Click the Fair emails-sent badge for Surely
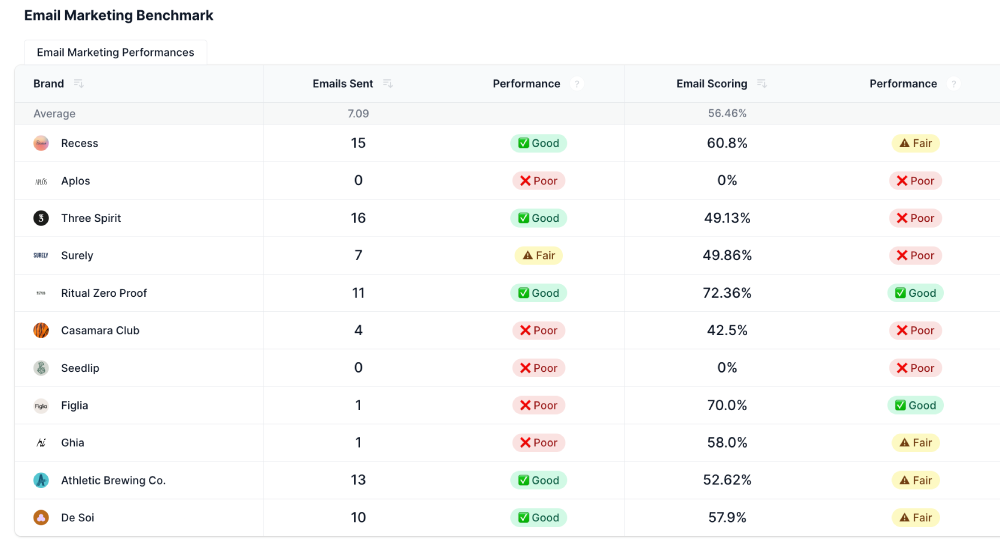 coord(538,256)
